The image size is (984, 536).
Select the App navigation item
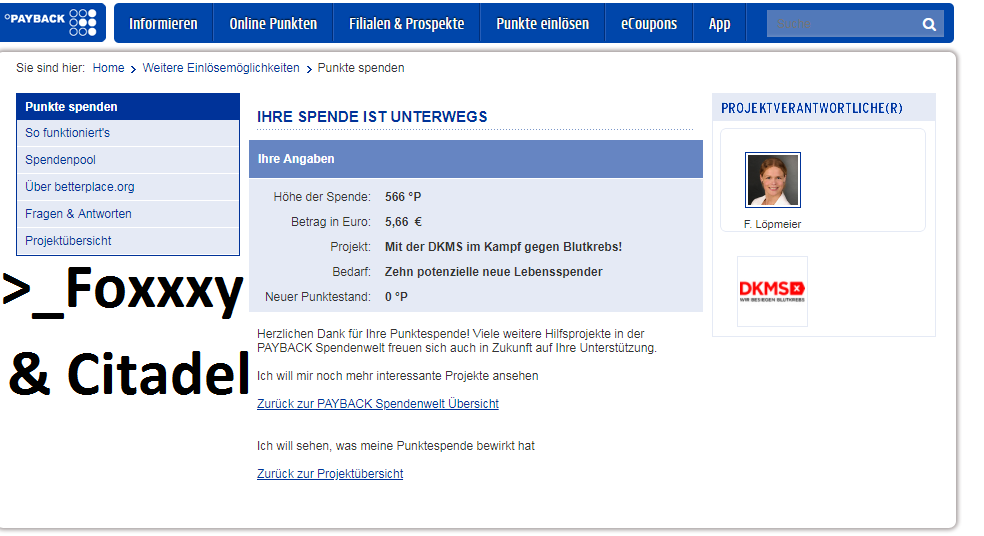[x=719, y=24]
